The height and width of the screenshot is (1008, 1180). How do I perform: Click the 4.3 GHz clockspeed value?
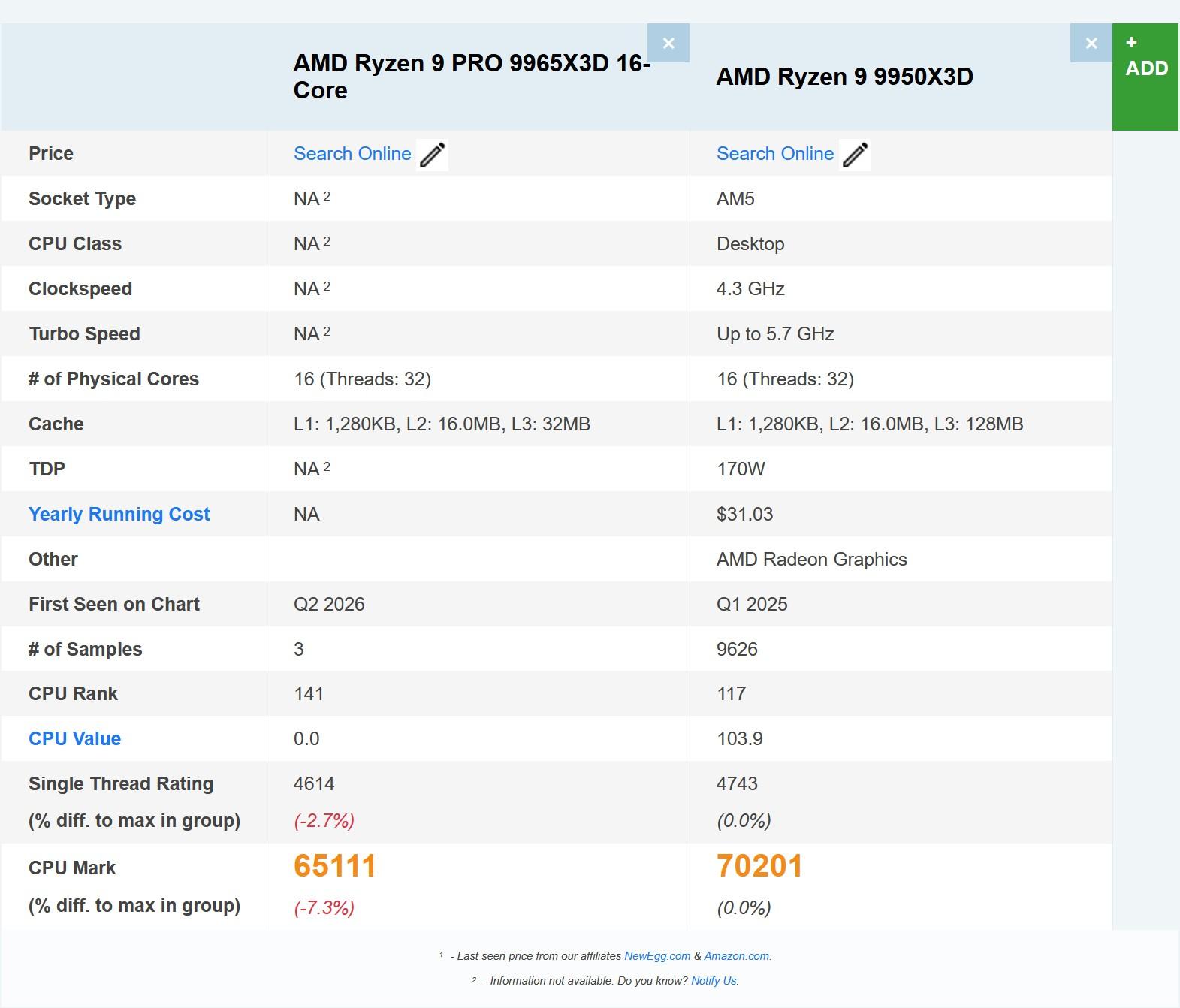pyautogui.click(x=750, y=288)
